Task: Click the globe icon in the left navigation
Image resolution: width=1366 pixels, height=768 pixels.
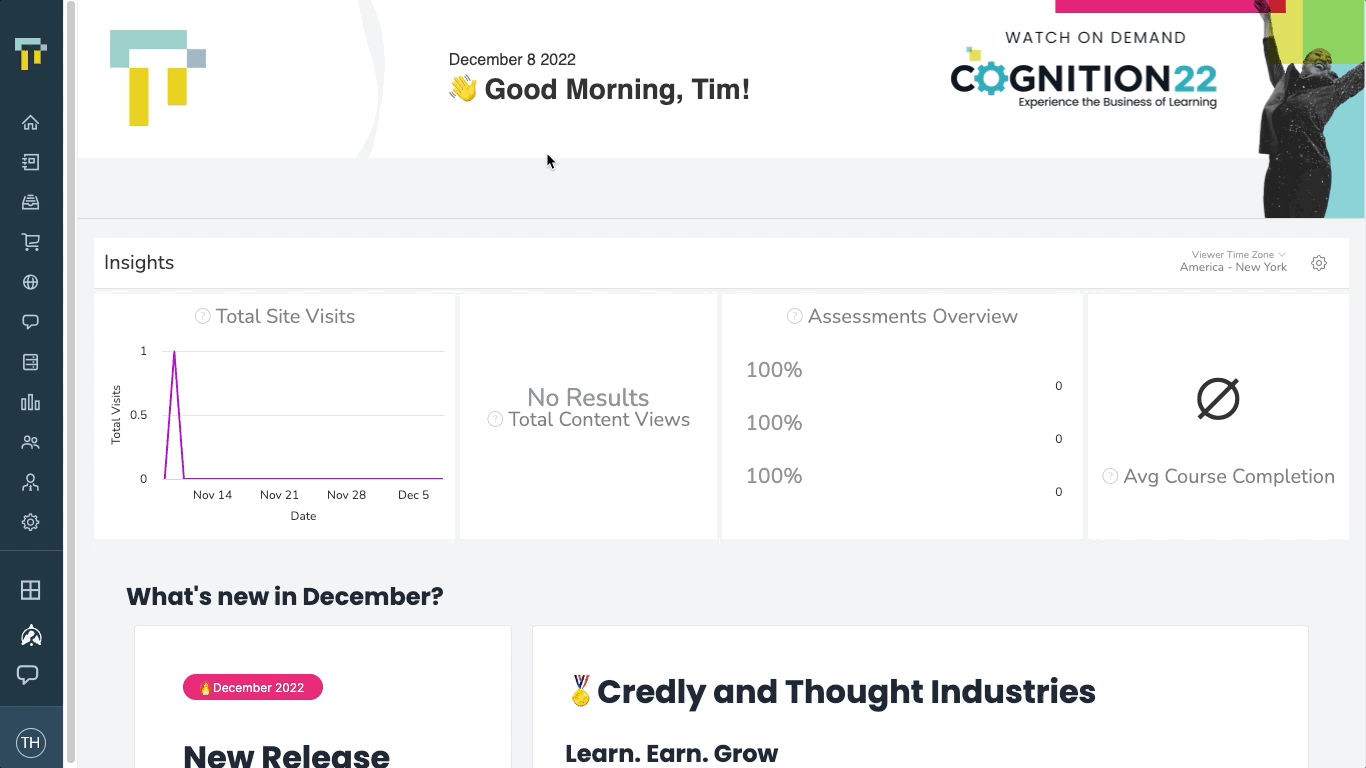Action: (31, 281)
